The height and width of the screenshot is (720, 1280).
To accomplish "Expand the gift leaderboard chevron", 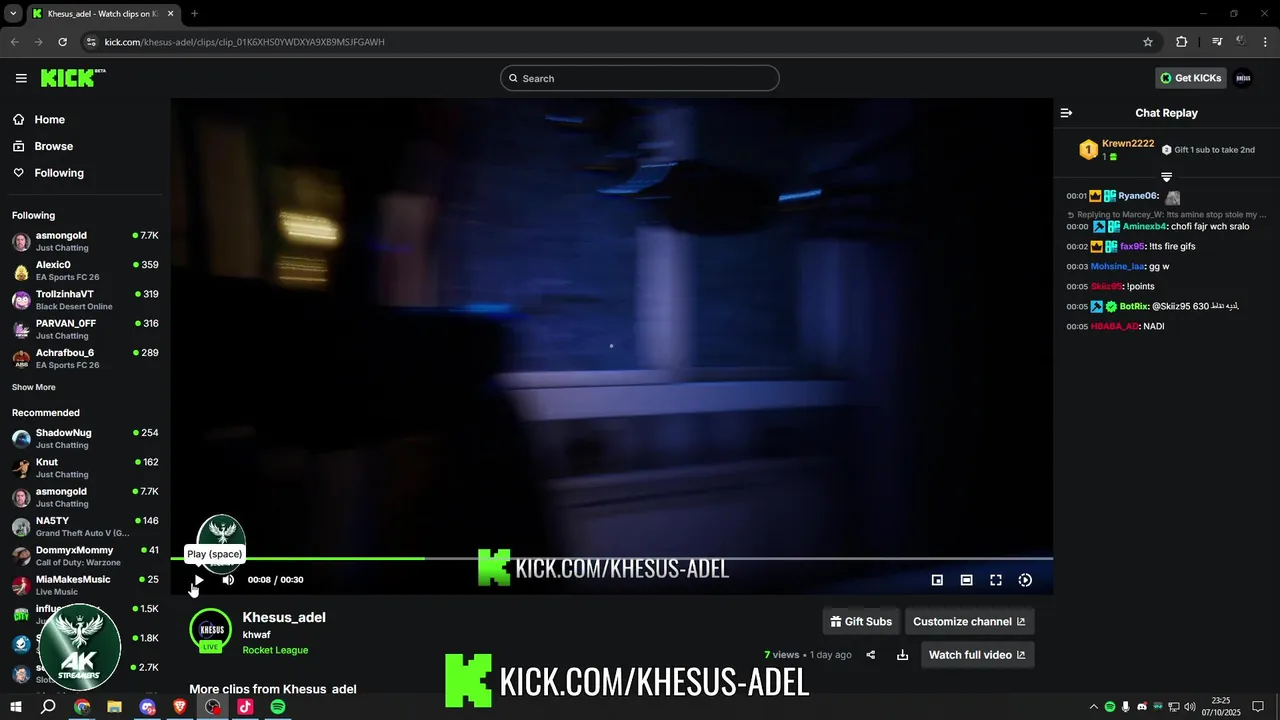I will [x=1166, y=177].
